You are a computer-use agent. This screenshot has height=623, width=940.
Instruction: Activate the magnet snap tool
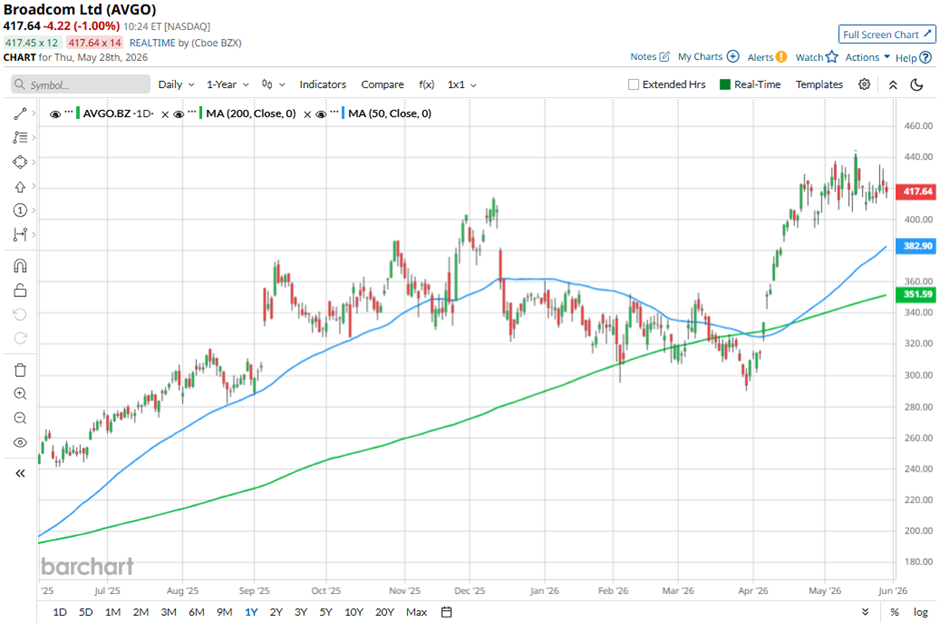pyautogui.click(x=20, y=266)
